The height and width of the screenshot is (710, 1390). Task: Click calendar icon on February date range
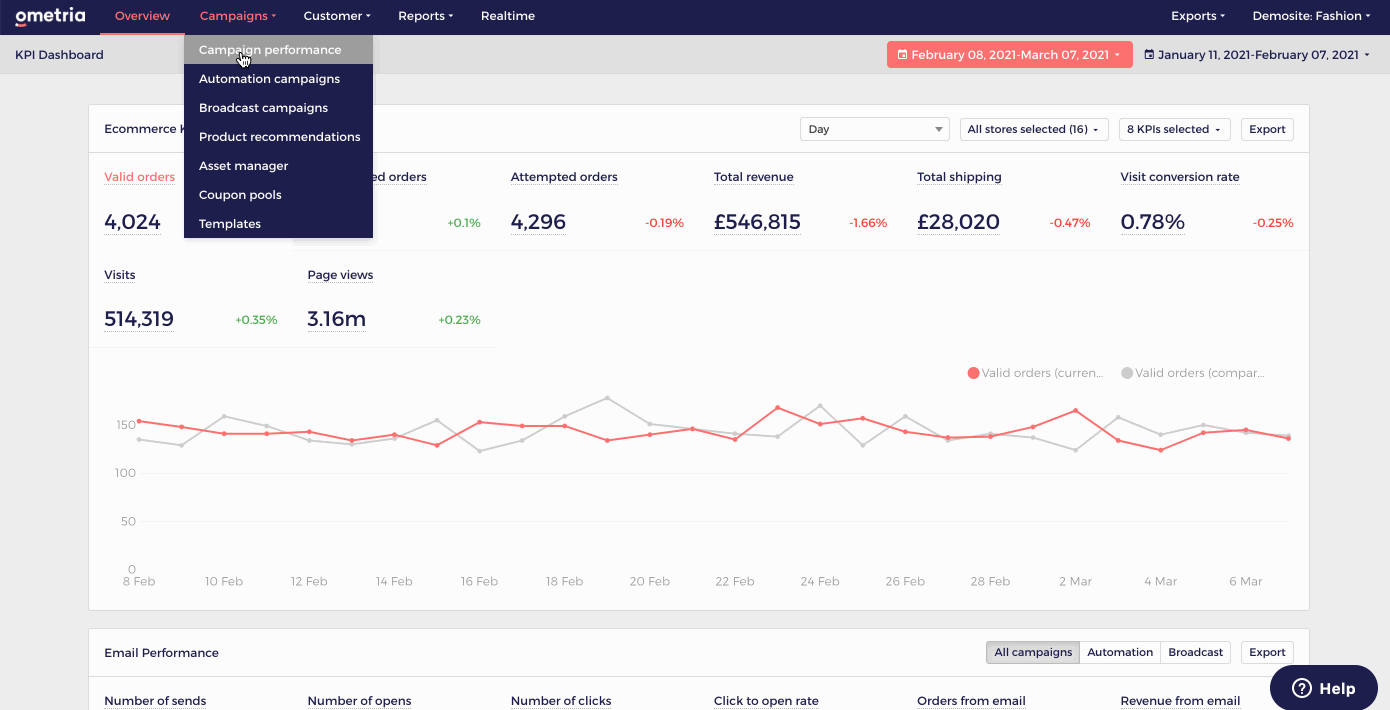[x=902, y=55]
